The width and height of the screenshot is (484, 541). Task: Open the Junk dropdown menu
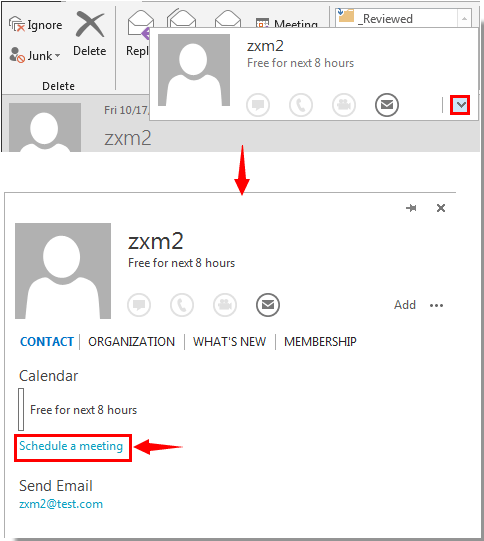(35, 55)
